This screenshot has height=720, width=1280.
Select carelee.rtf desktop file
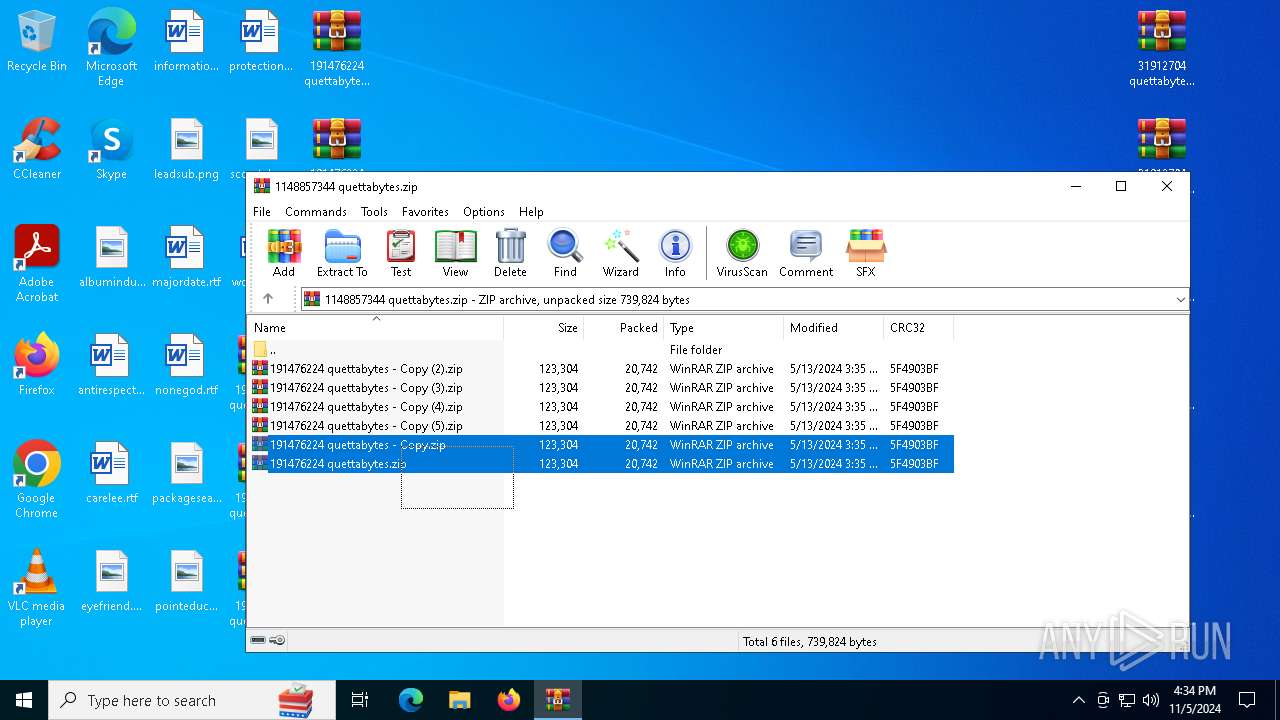(111, 473)
